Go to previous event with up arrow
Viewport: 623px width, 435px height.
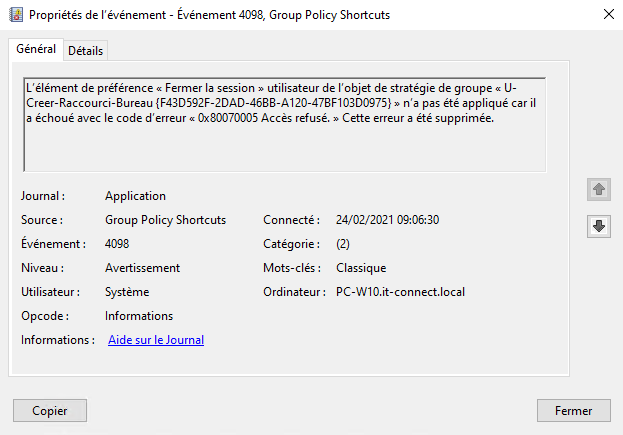[599, 189]
